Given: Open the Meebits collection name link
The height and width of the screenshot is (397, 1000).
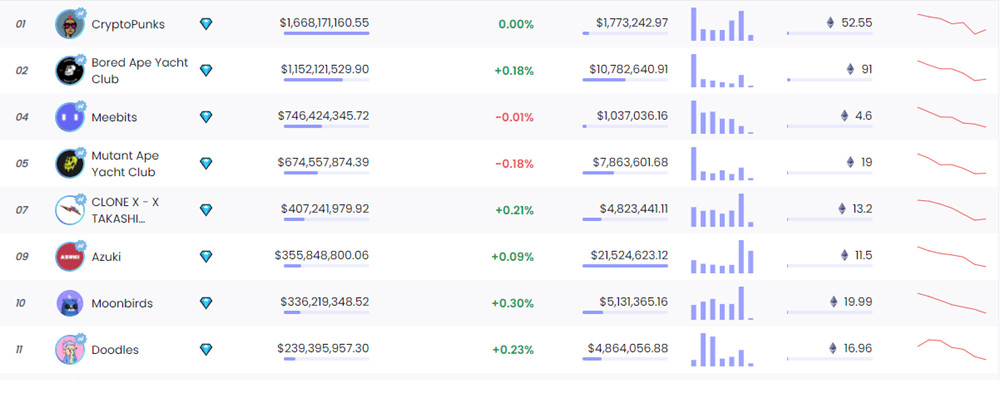Looking at the screenshot, I should [x=114, y=117].
